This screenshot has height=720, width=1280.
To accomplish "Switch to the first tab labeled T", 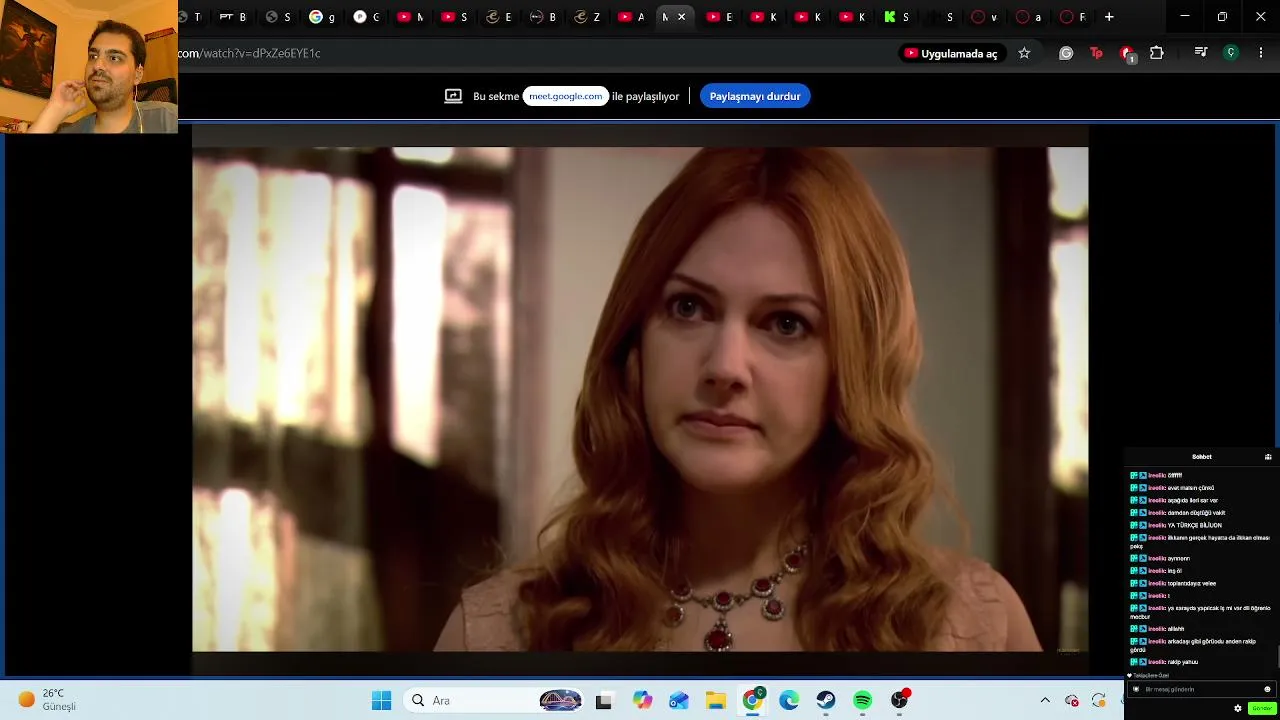I will [190, 17].
